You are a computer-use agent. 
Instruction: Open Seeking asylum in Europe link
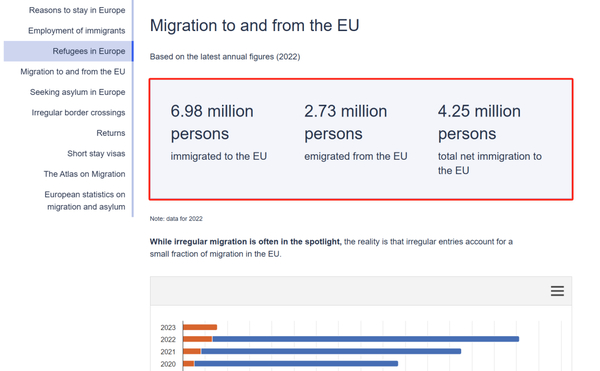point(78,92)
